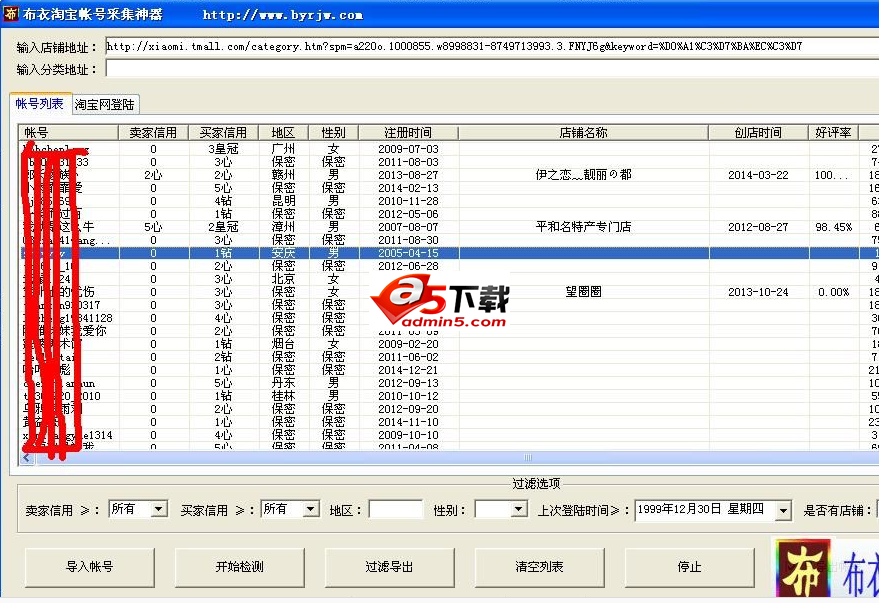Open the 性别 filter dropdown
Image resolution: width=879 pixels, height=603 pixels.
[x=520, y=509]
